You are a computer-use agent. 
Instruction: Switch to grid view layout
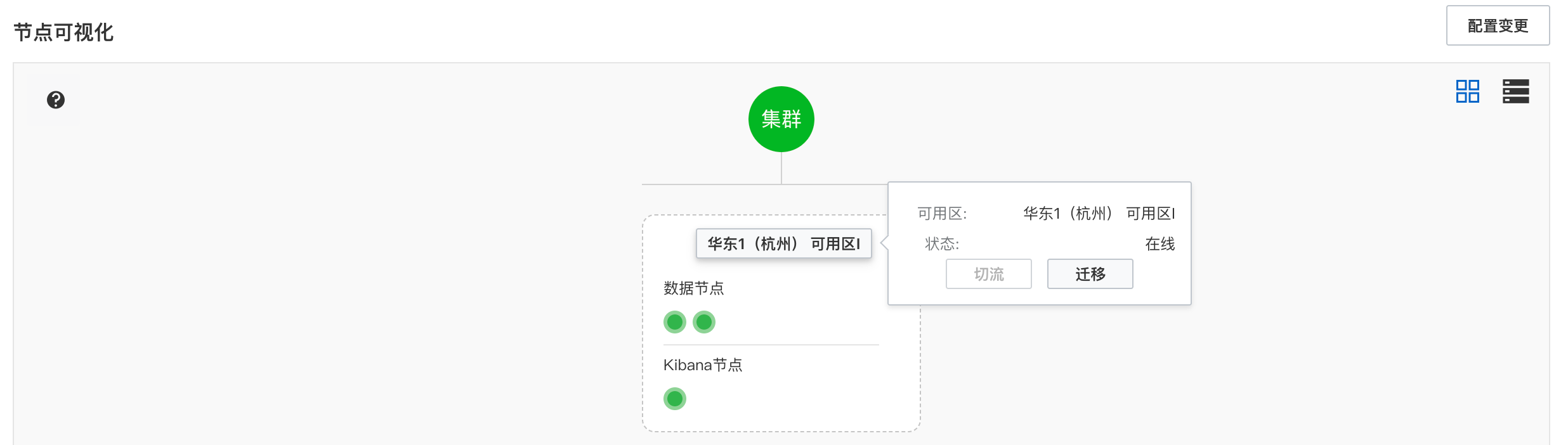tap(1467, 91)
